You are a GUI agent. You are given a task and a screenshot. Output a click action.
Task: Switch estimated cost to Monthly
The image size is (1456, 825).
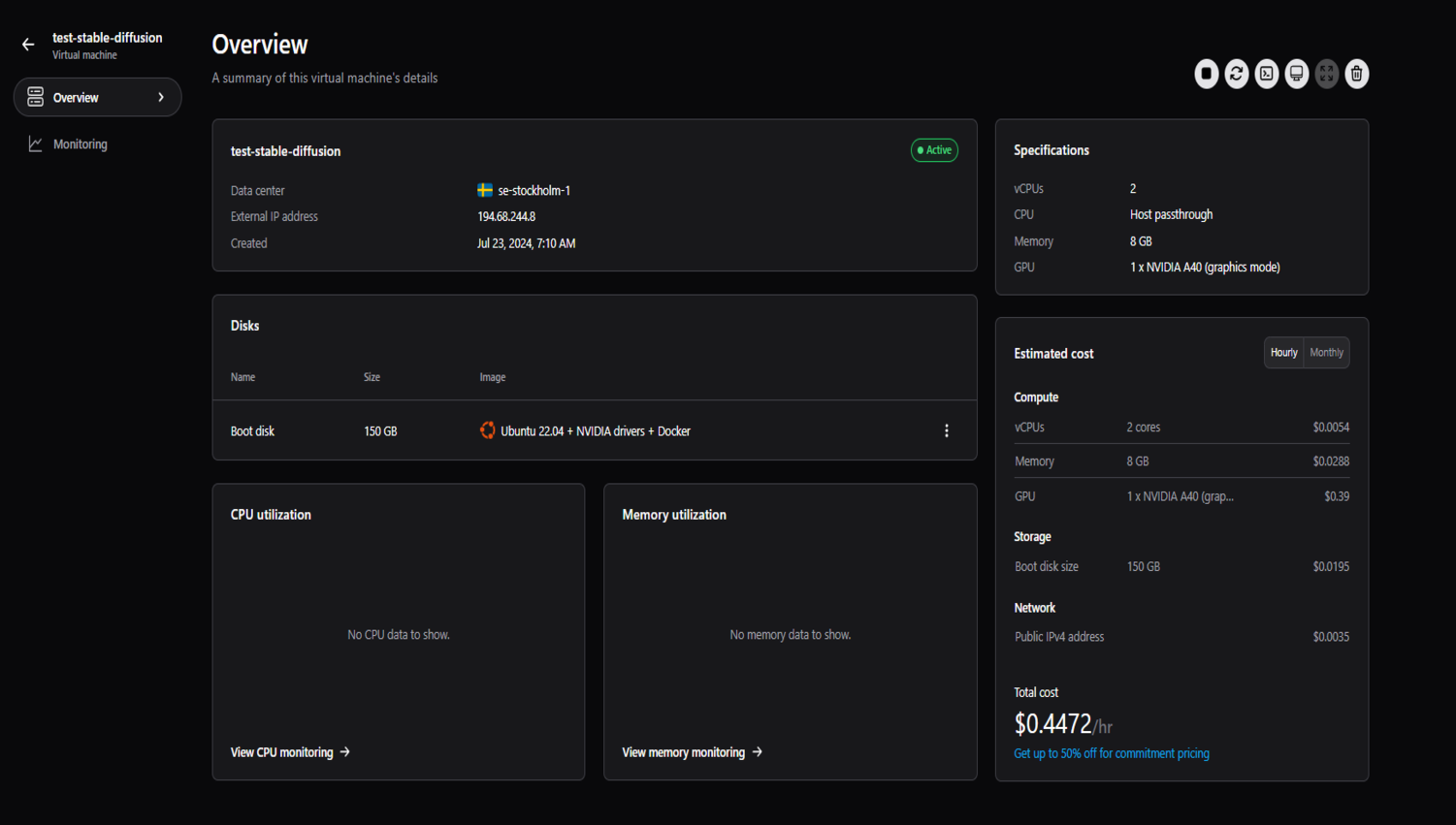coord(1326,353)
